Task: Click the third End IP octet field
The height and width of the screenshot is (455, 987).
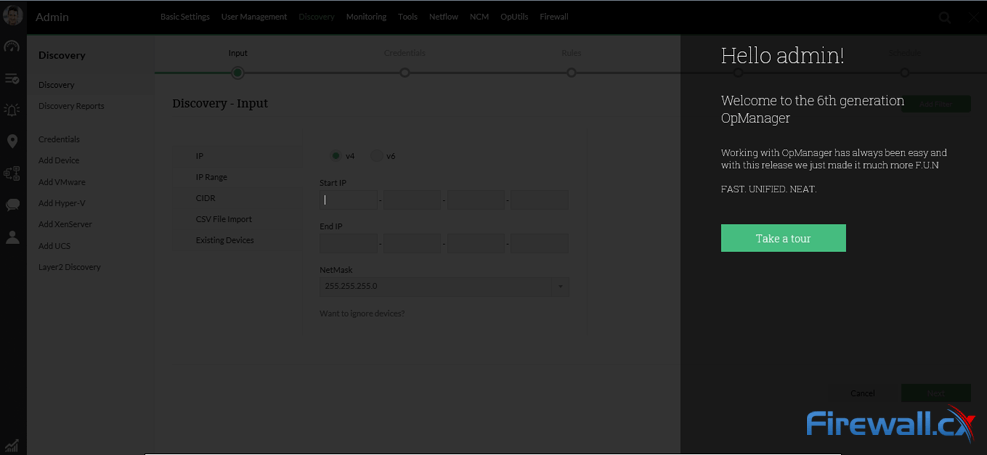Action: click(476, 244)
